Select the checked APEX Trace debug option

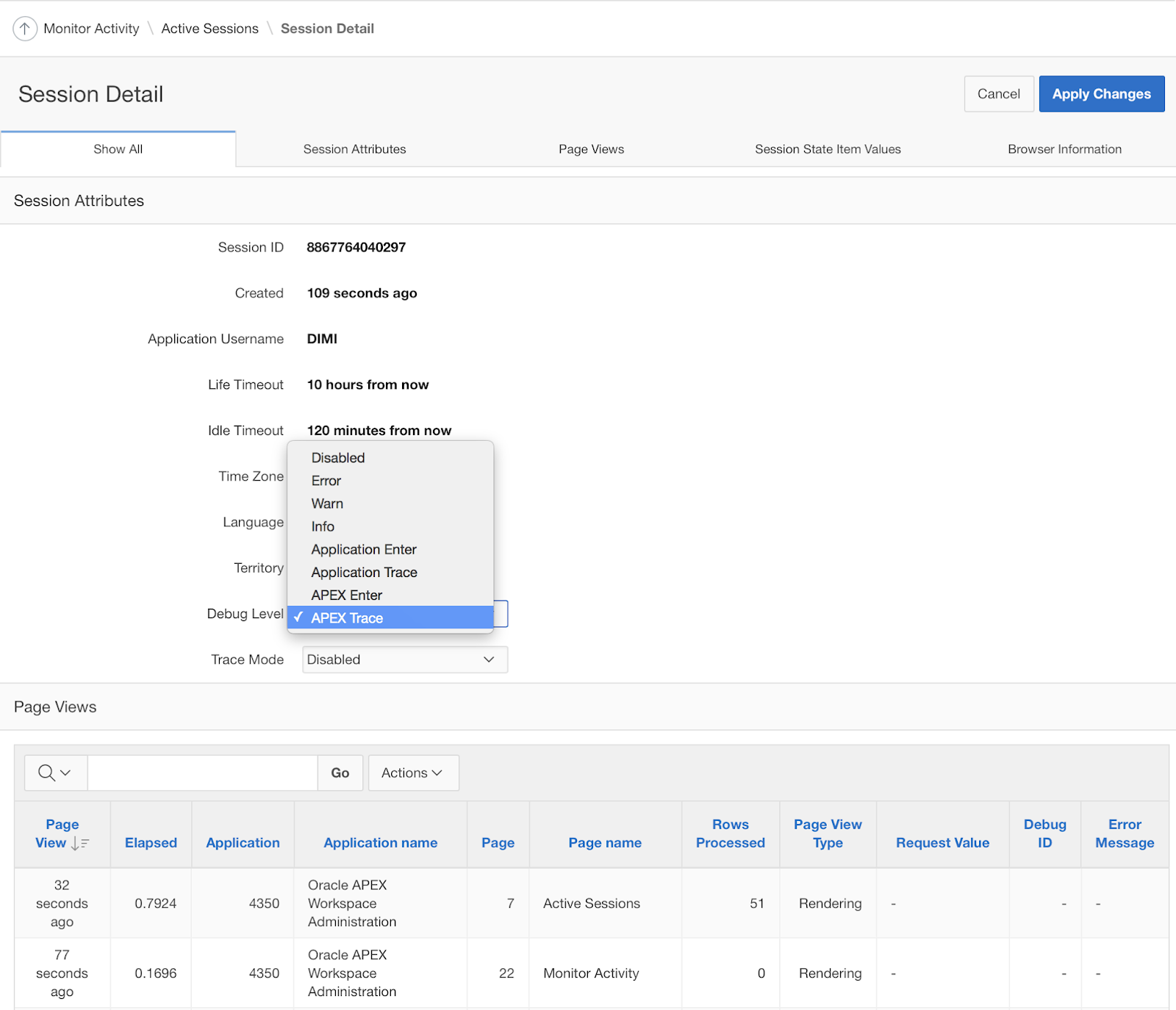(x=346, y=617)
